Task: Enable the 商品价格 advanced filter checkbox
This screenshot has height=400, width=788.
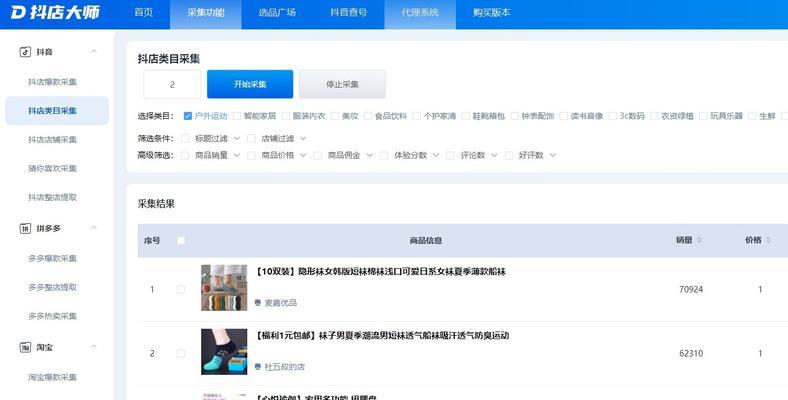Action: pyautogui.click(x=251, y=156)
